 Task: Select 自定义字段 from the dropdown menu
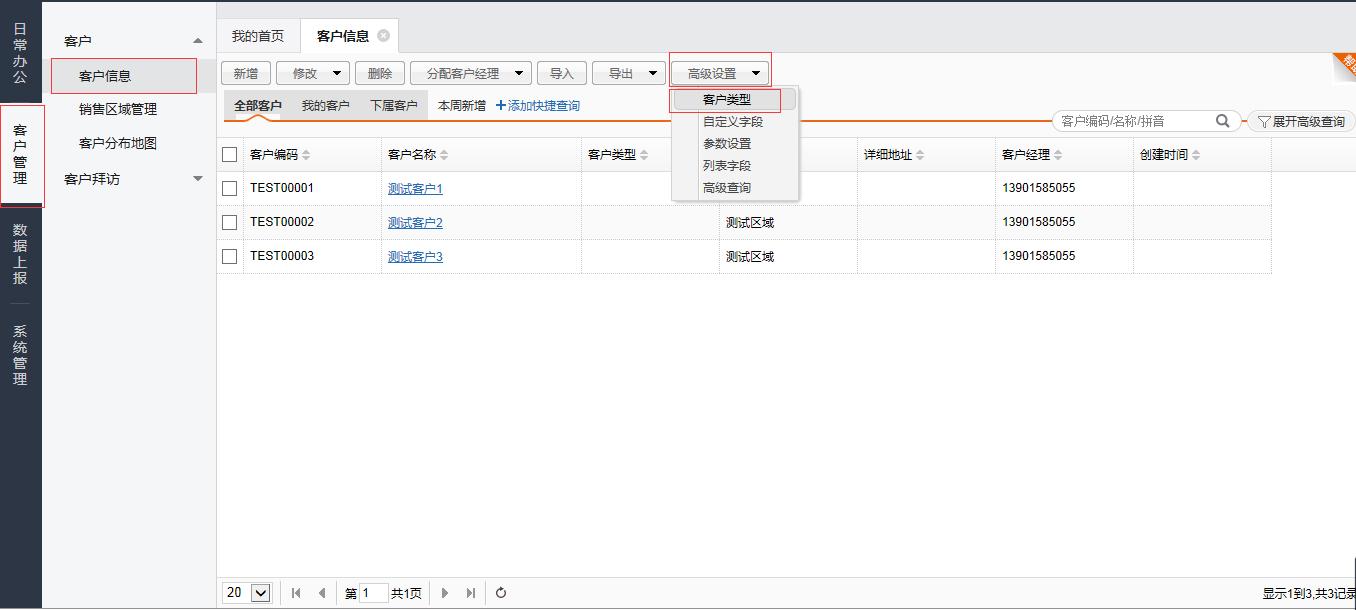click(x=732, y=122)
